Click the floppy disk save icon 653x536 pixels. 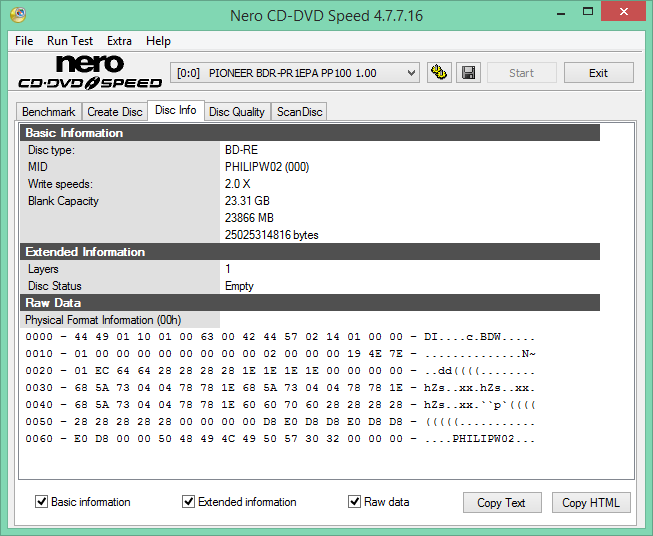tap(469, 73)
